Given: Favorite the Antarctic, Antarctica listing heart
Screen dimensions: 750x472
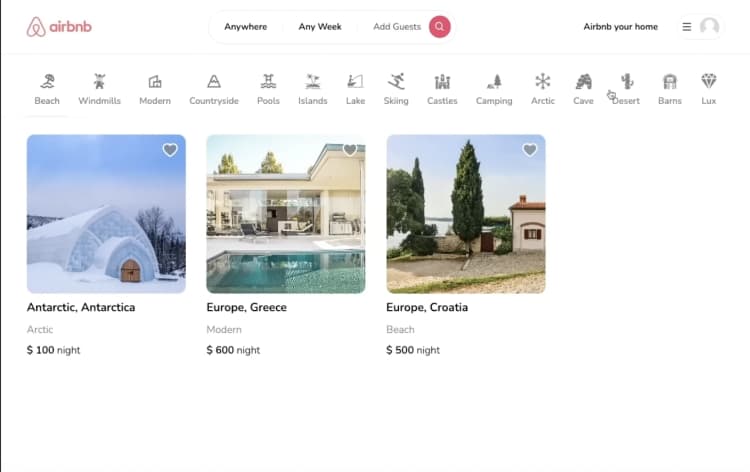Looking at the screenshot, I should tap(170, 150).
